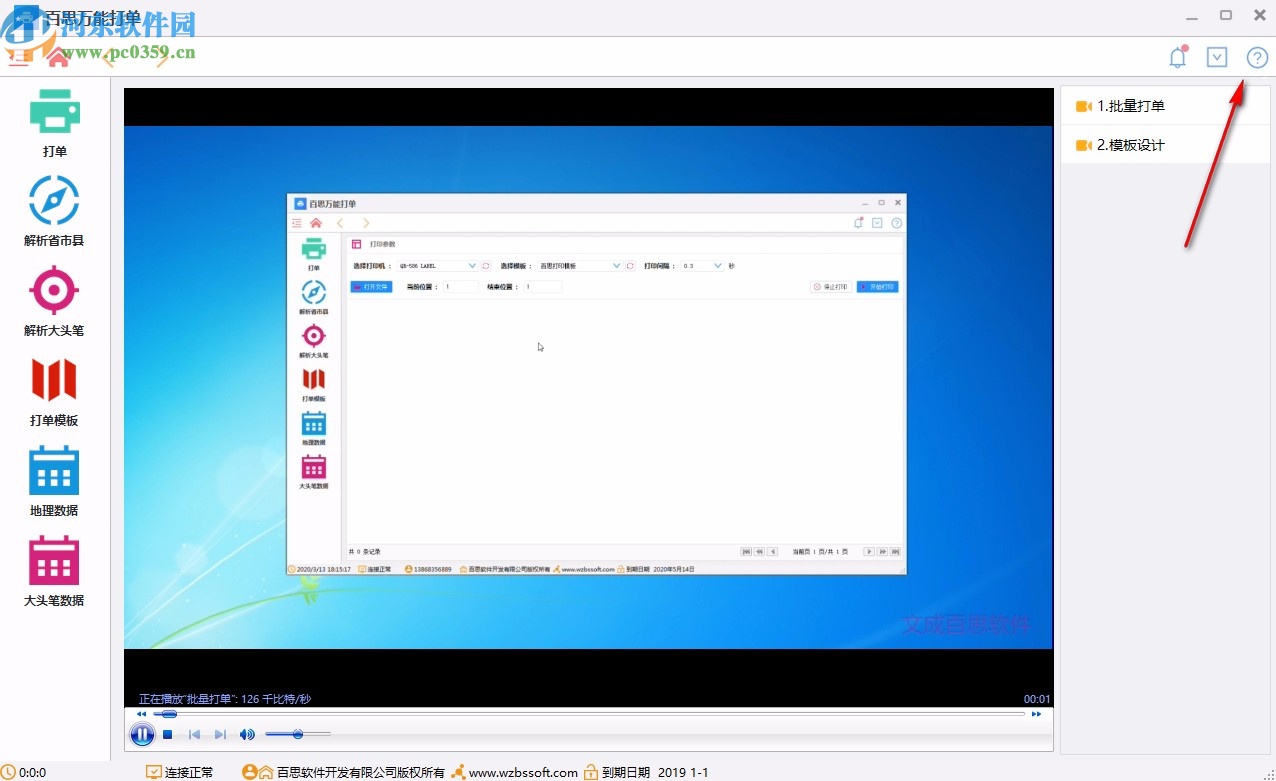
Task: Skip to the previous video track
Action: point(194,734)
